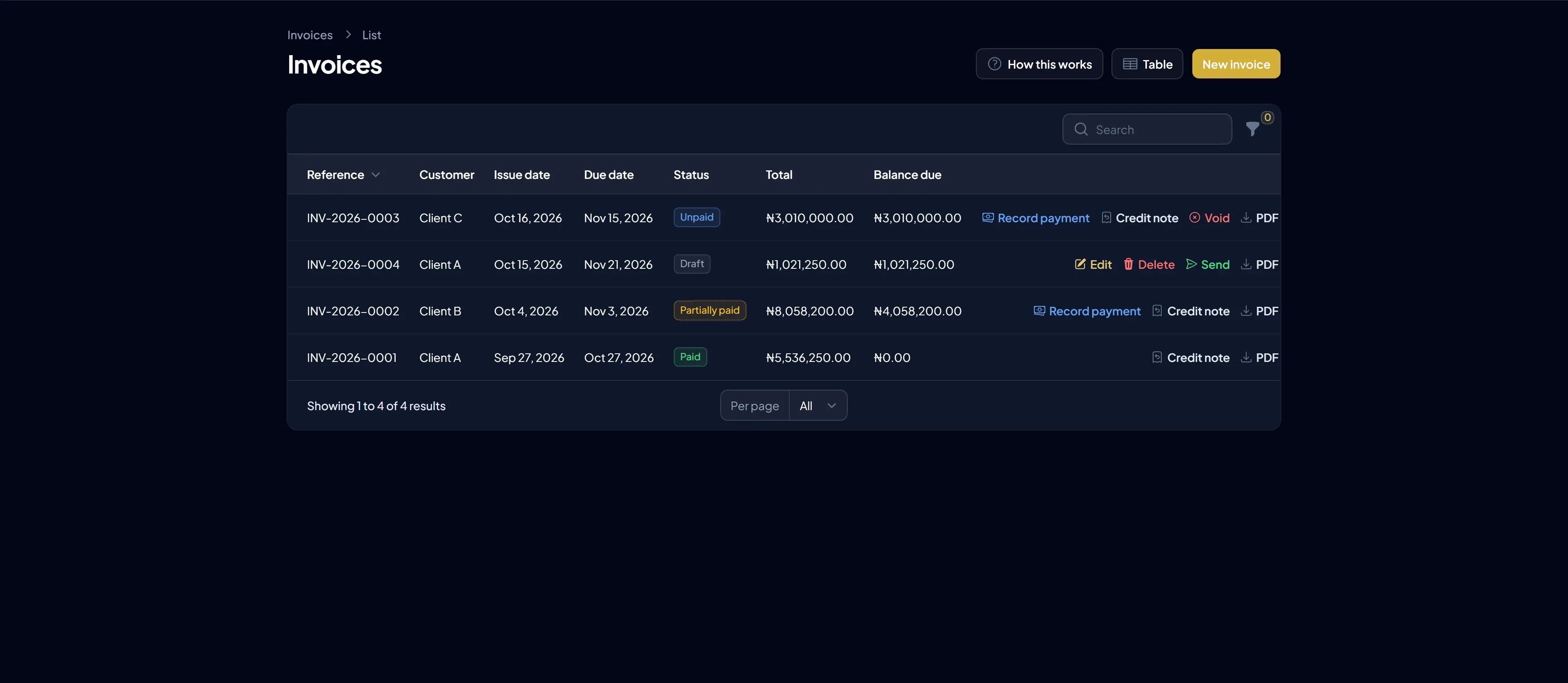Click the Total column header

point(779,175)
